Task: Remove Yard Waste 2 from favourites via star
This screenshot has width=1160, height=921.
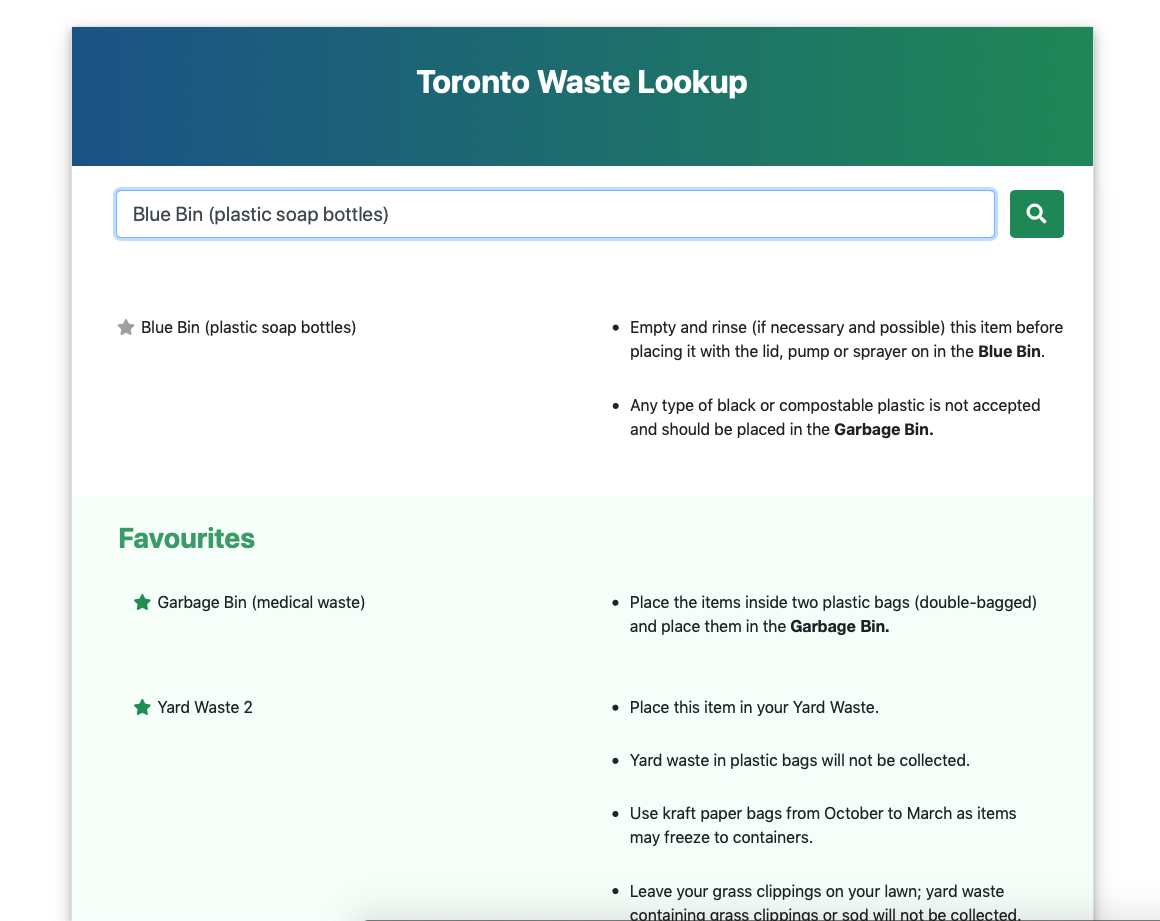Action: [x=142, y=707]
